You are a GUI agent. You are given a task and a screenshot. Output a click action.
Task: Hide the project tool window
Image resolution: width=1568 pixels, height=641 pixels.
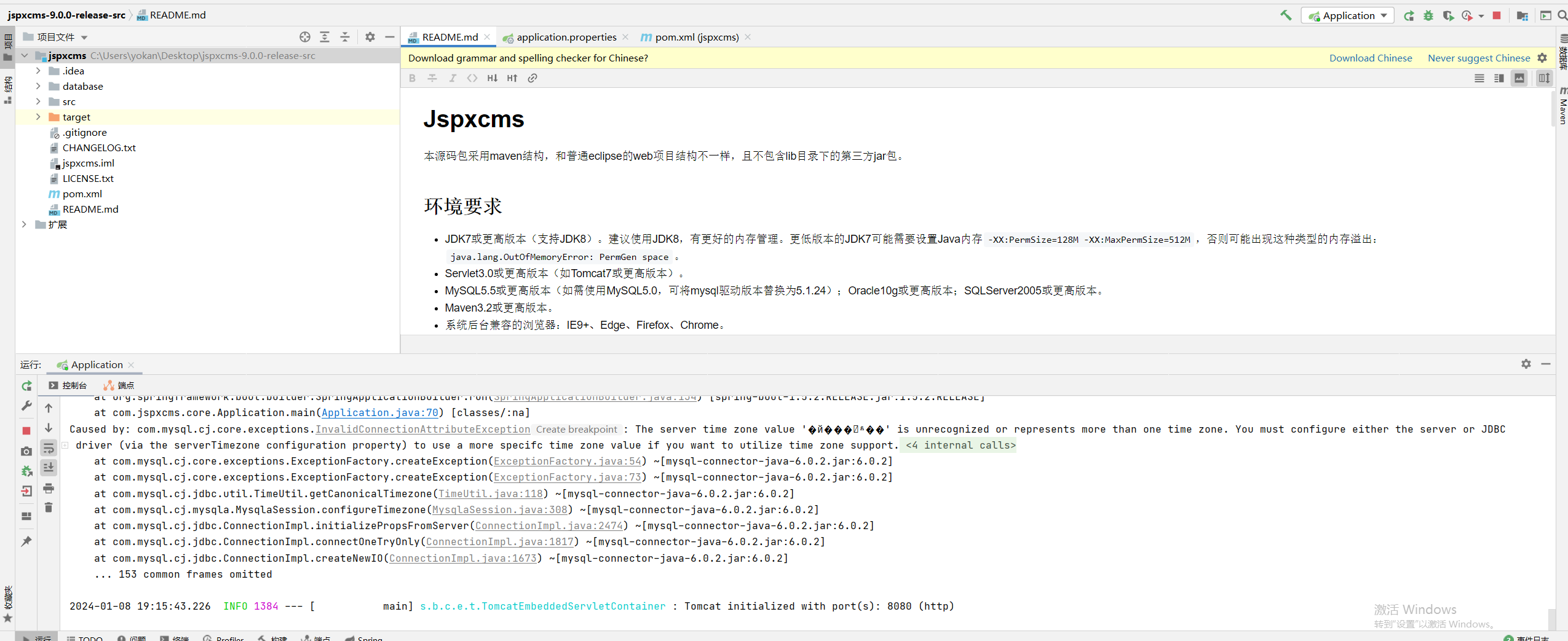point(390,37)
